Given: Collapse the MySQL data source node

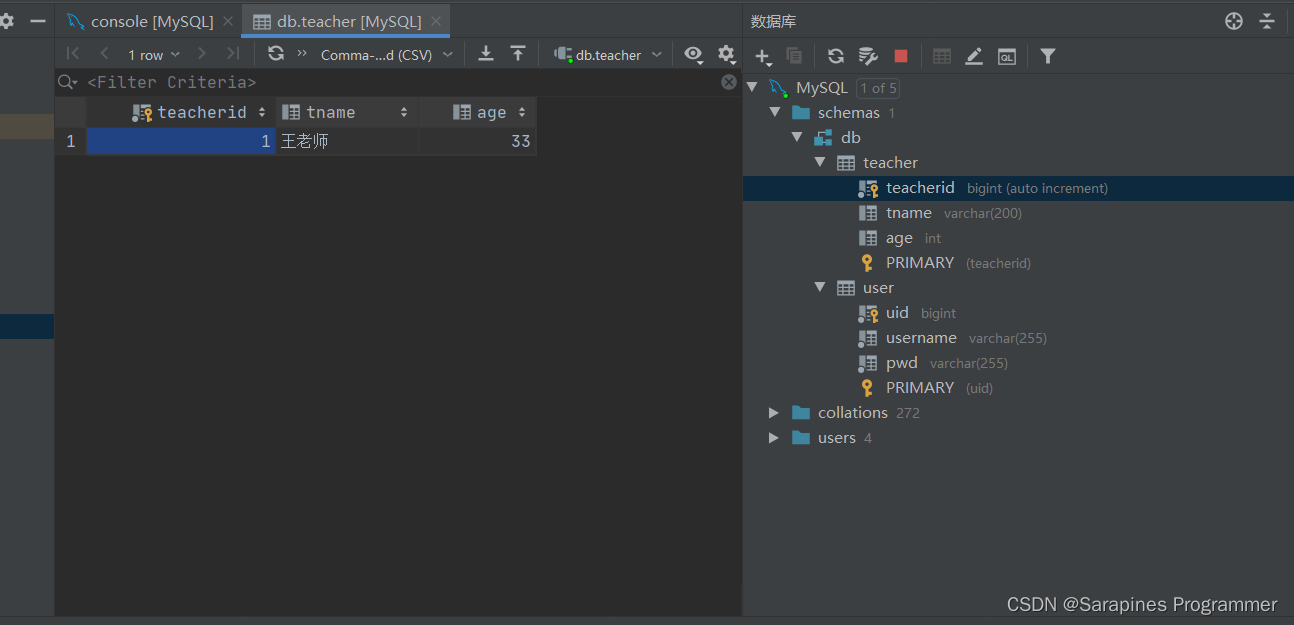Looking at the screenshot, I should click(752, 88).
